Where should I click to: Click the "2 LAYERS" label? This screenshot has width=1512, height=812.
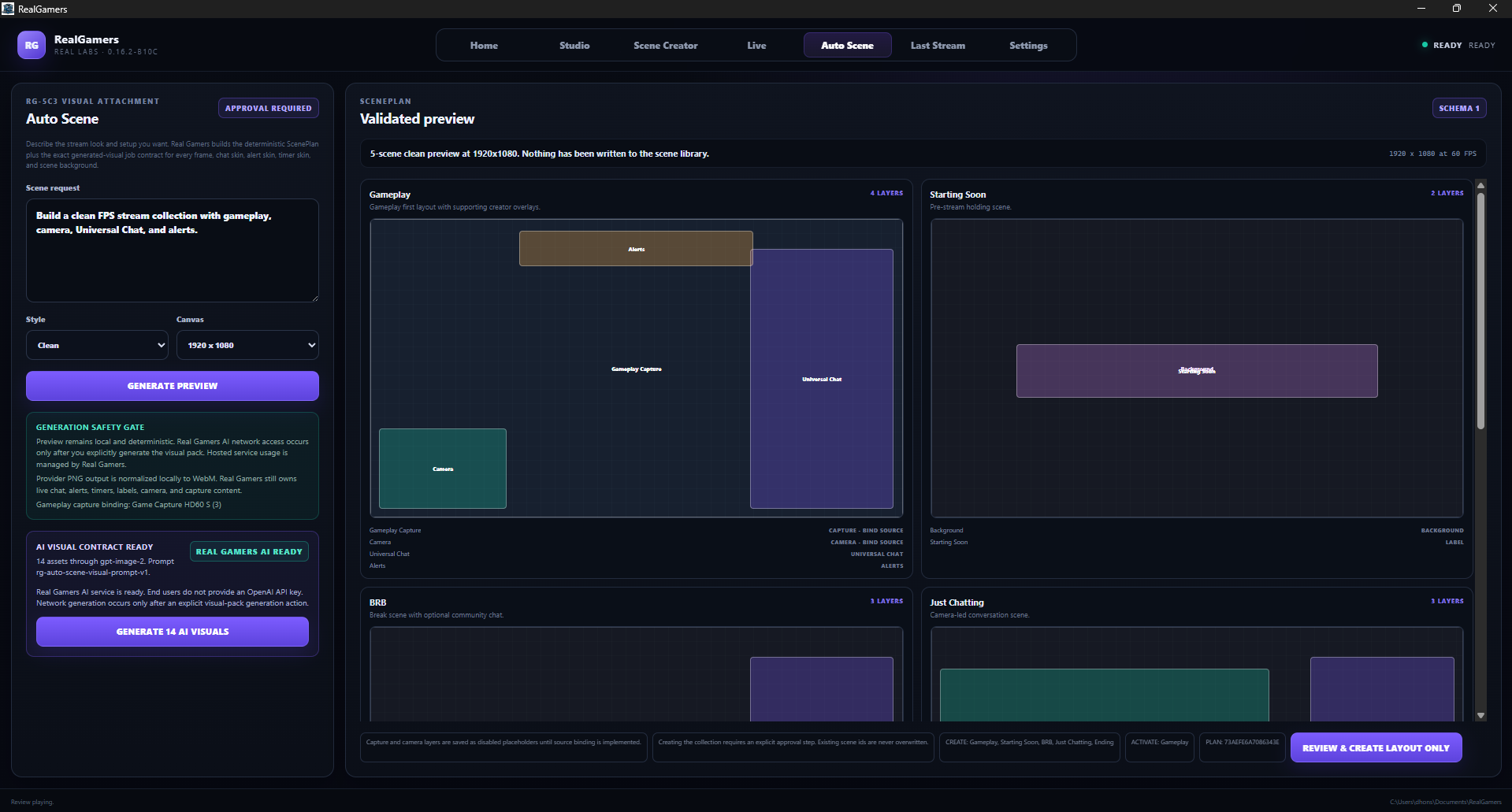[x=1447, y=193]
